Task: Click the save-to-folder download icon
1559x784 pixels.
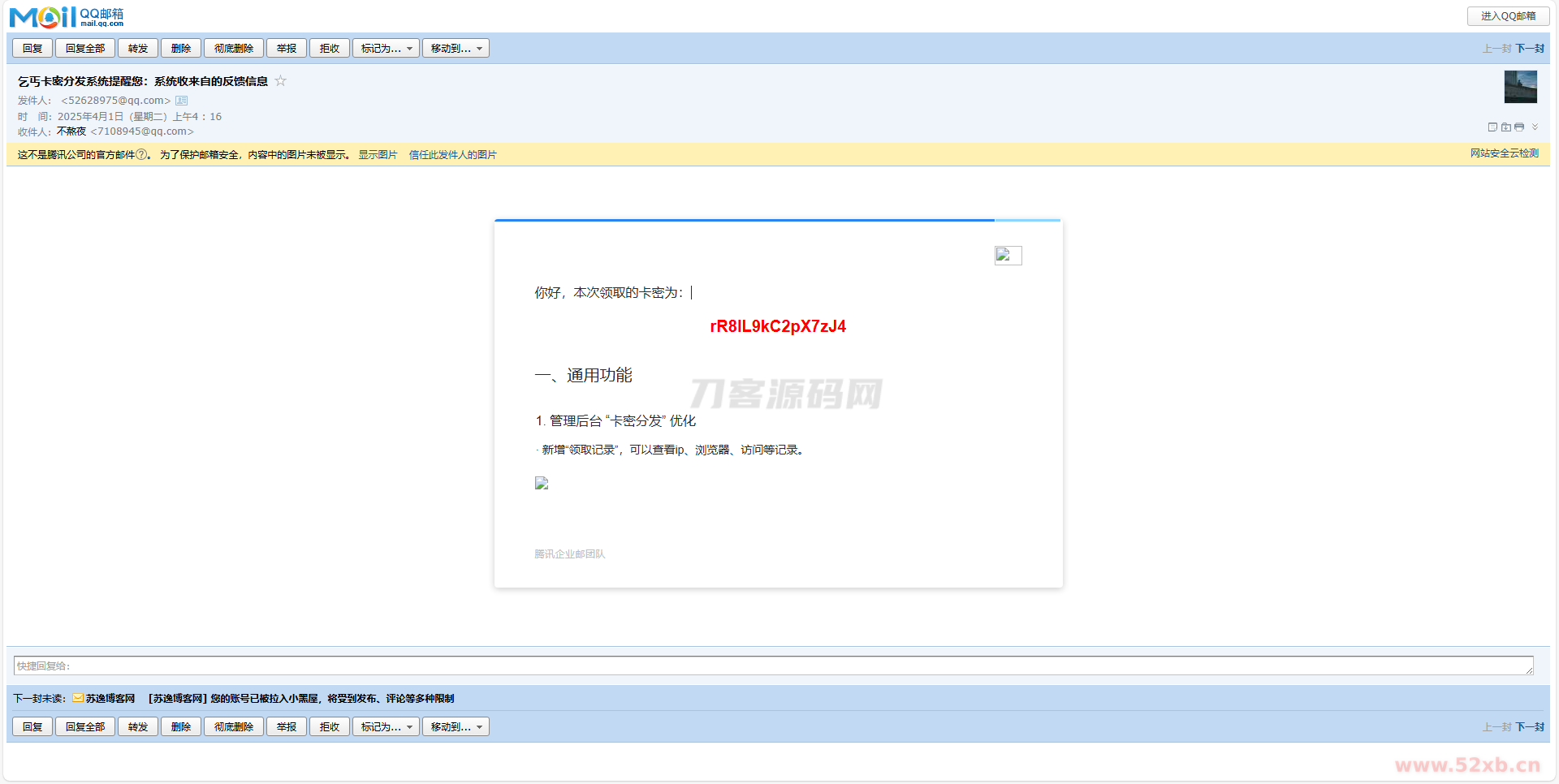Action: pos(1506,127)
